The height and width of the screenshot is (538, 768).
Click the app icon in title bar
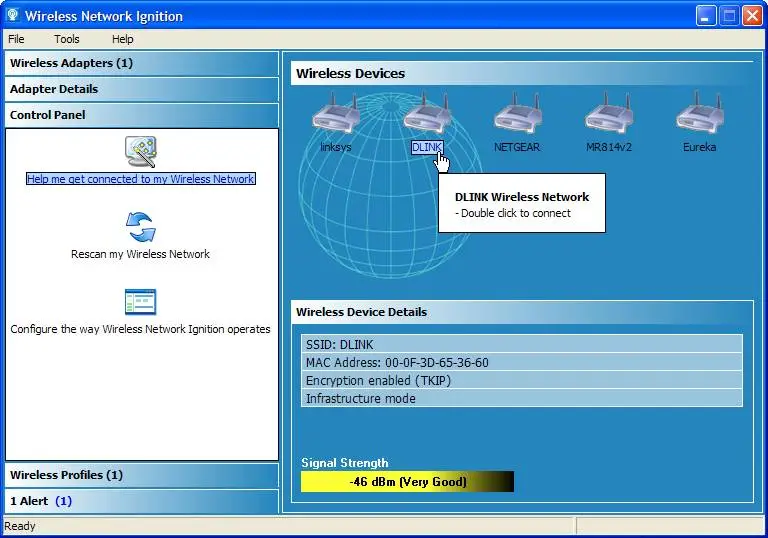point(12,16)
